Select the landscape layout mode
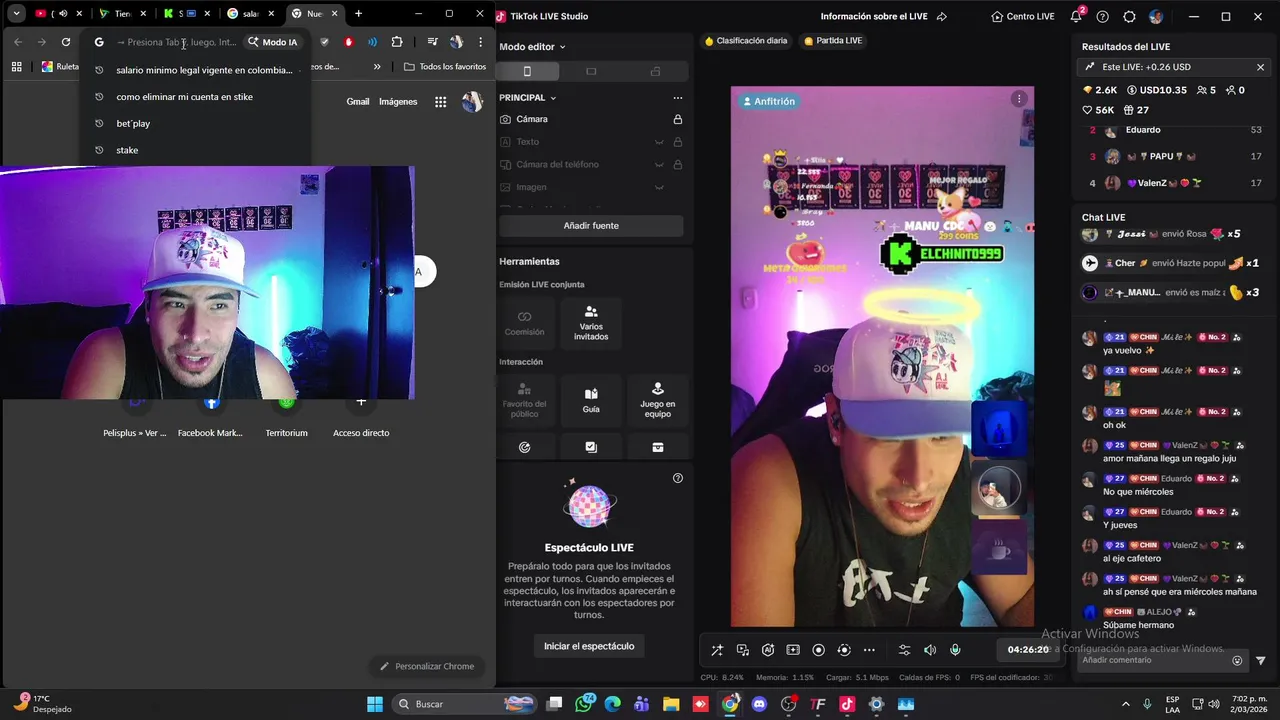The image size is (1280, 720). (x=591, y=71)
